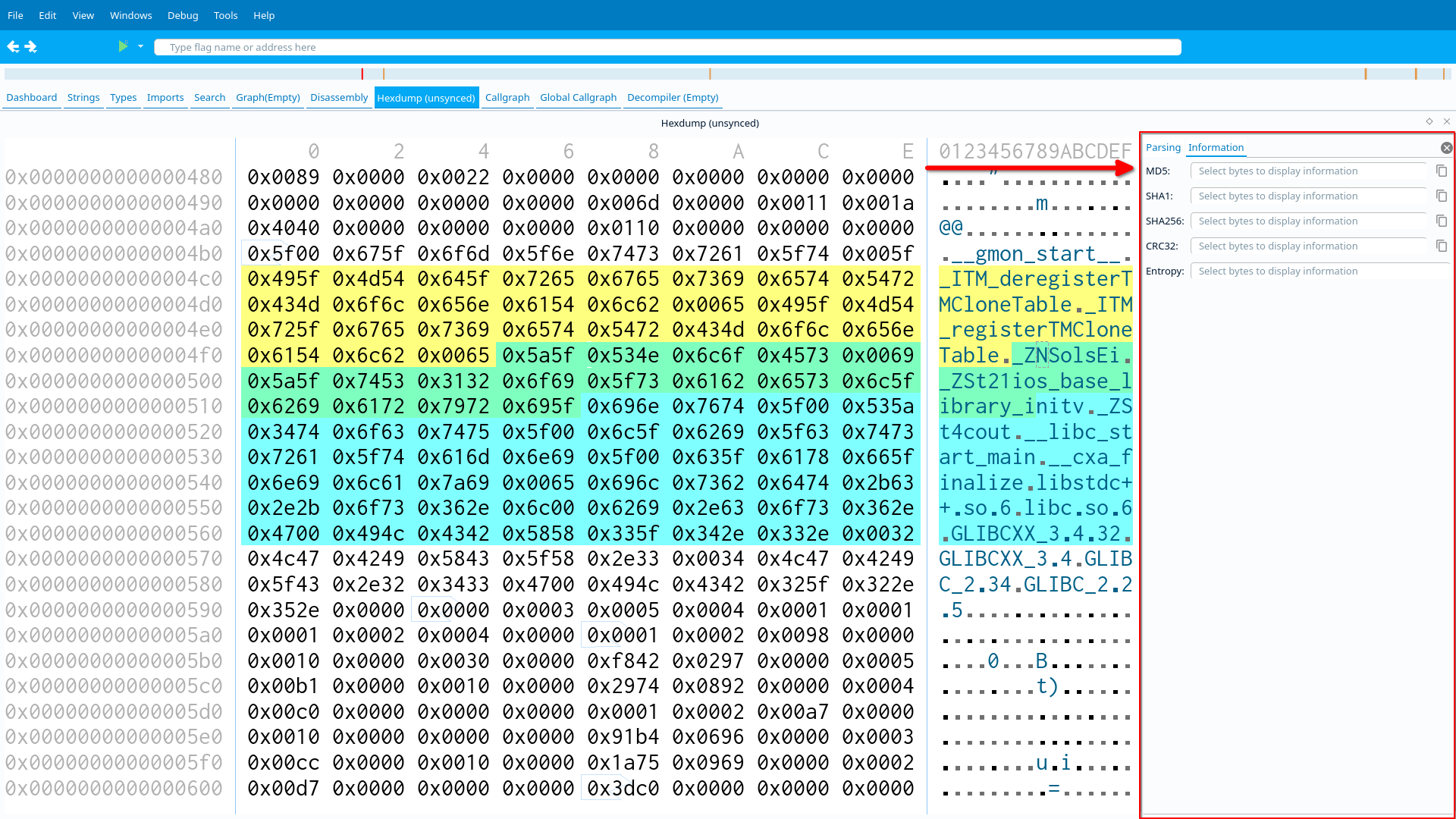
Task: Copy the MD5 hash value
Action: (x=1442, y=171)
